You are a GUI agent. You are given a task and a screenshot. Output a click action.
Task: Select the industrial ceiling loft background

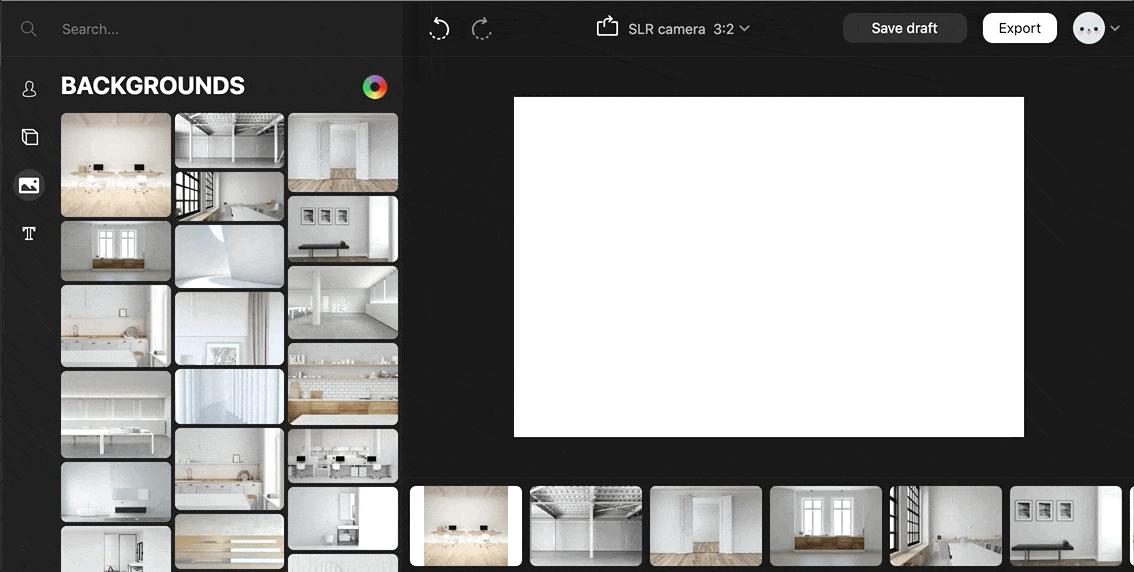[x=229, y=140]
